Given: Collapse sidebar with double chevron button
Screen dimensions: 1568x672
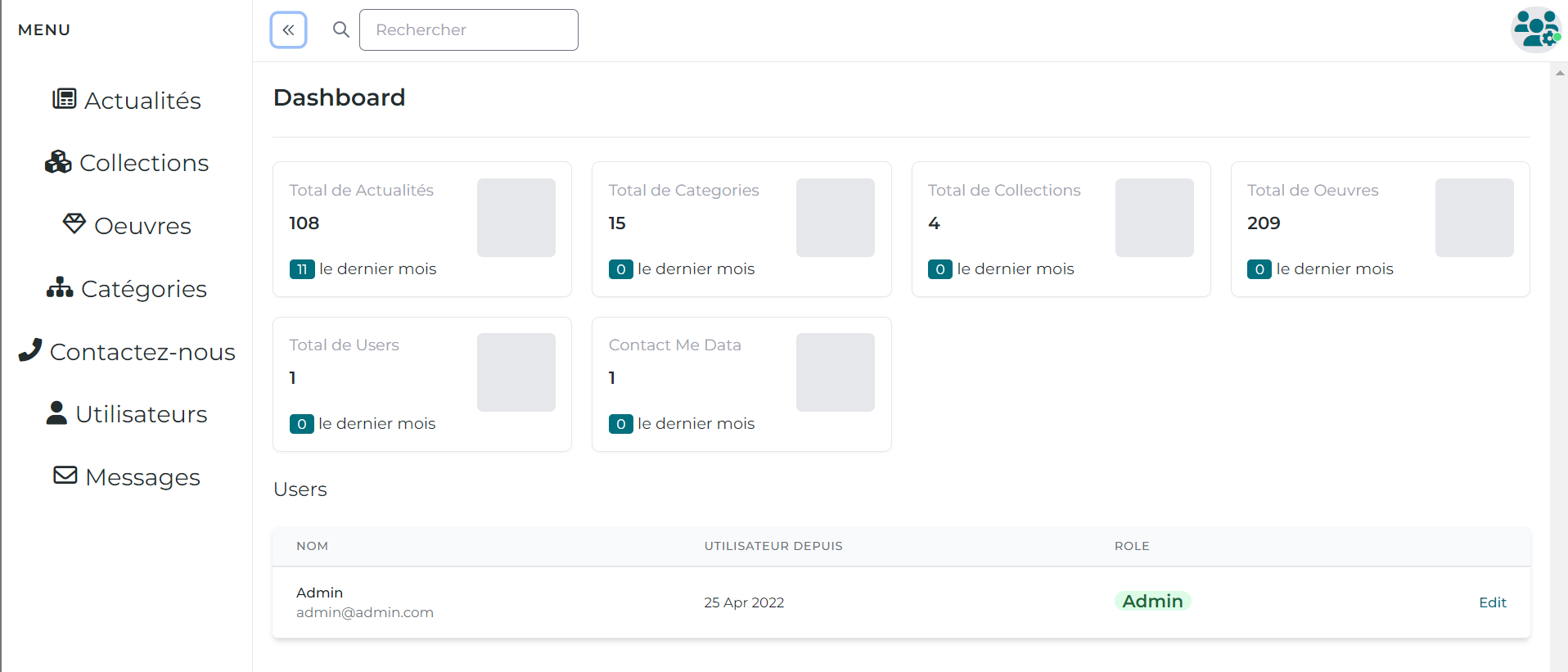Looking at the screenshot, I should 289,30.
